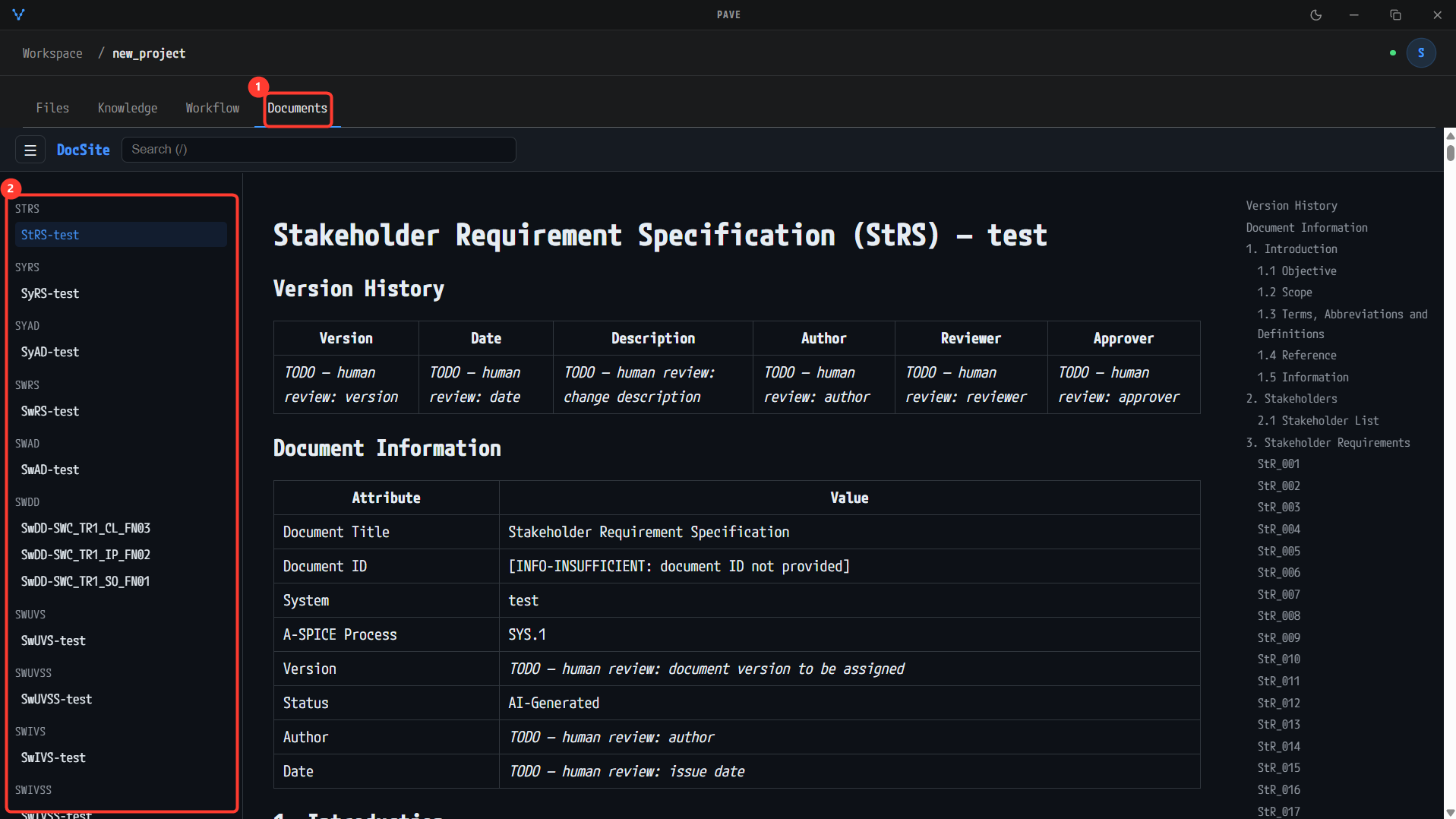Click the DocSite home link
This screenshot has width=1456, height=819.
84,150
